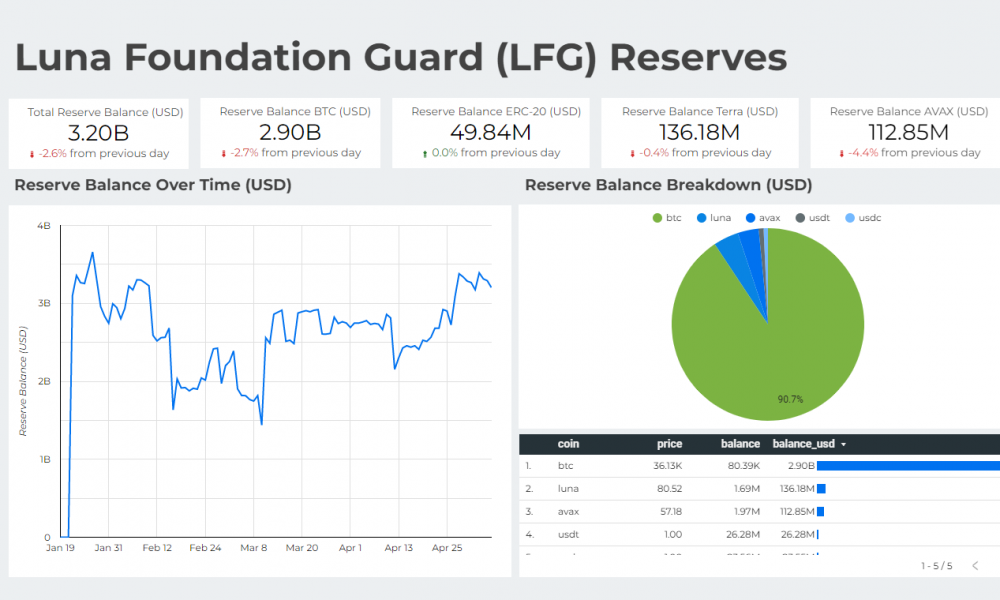Image resolution: width=1000 pixels, height=600 pixels.
Task: Click the Total Reserve Balance (USD) card label
Action: [105, 112]
